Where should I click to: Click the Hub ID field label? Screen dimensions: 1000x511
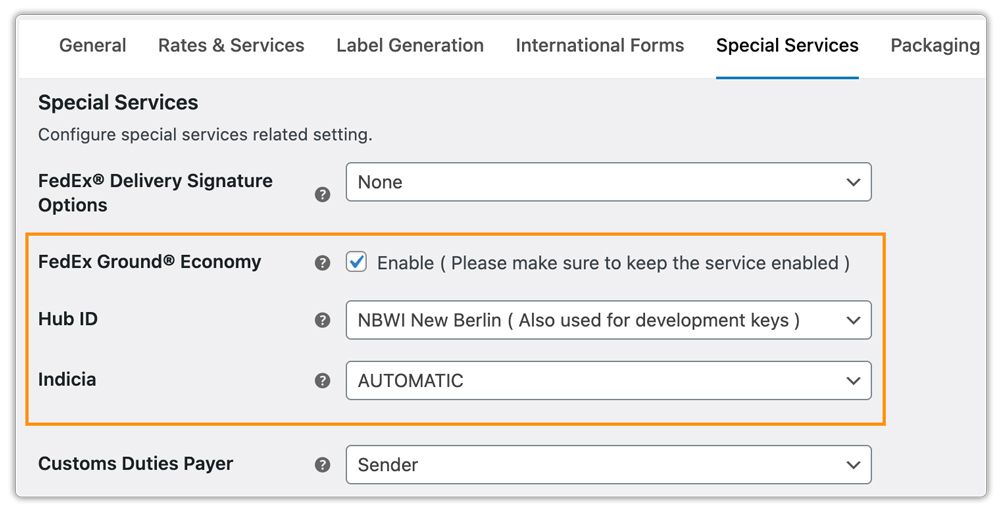(x=68, y=320)
